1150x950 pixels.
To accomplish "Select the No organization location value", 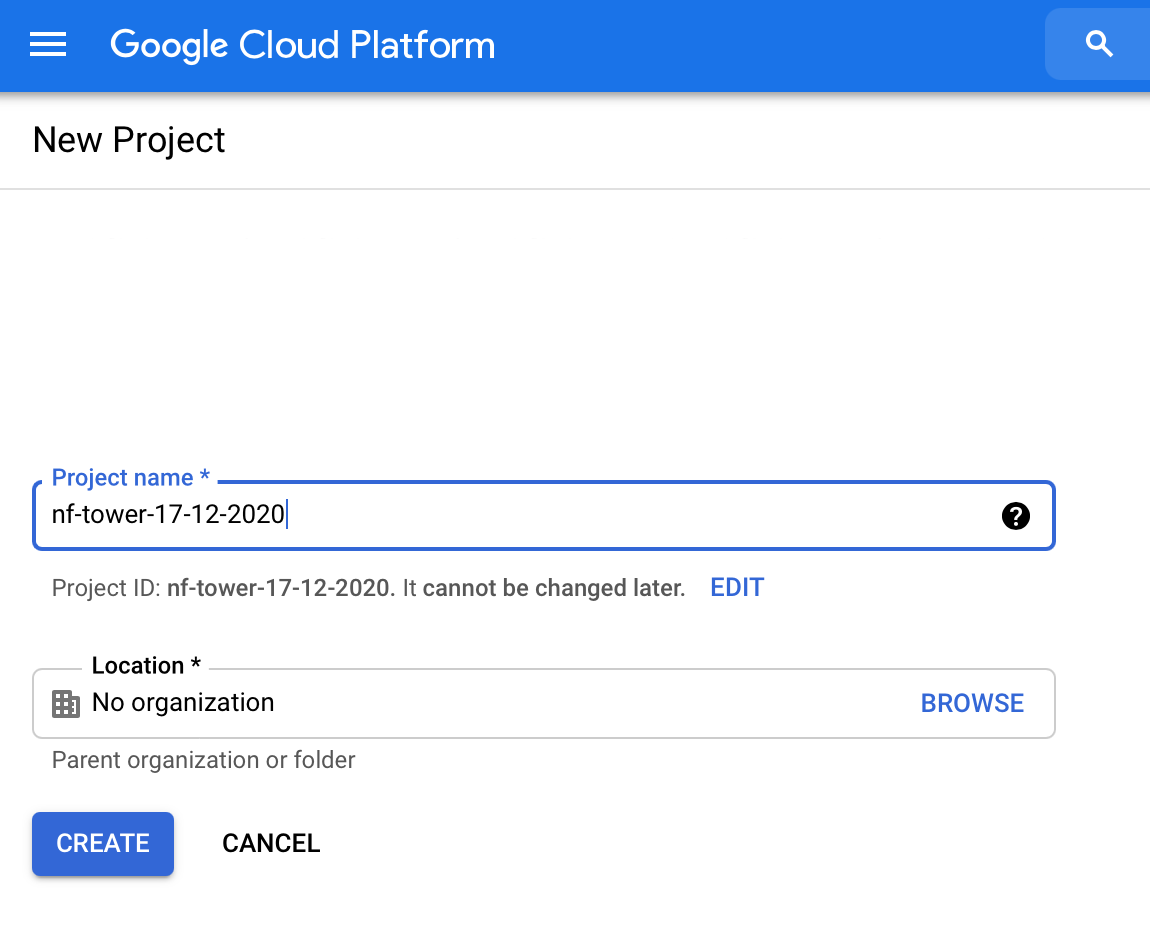I will click(183, 703).
